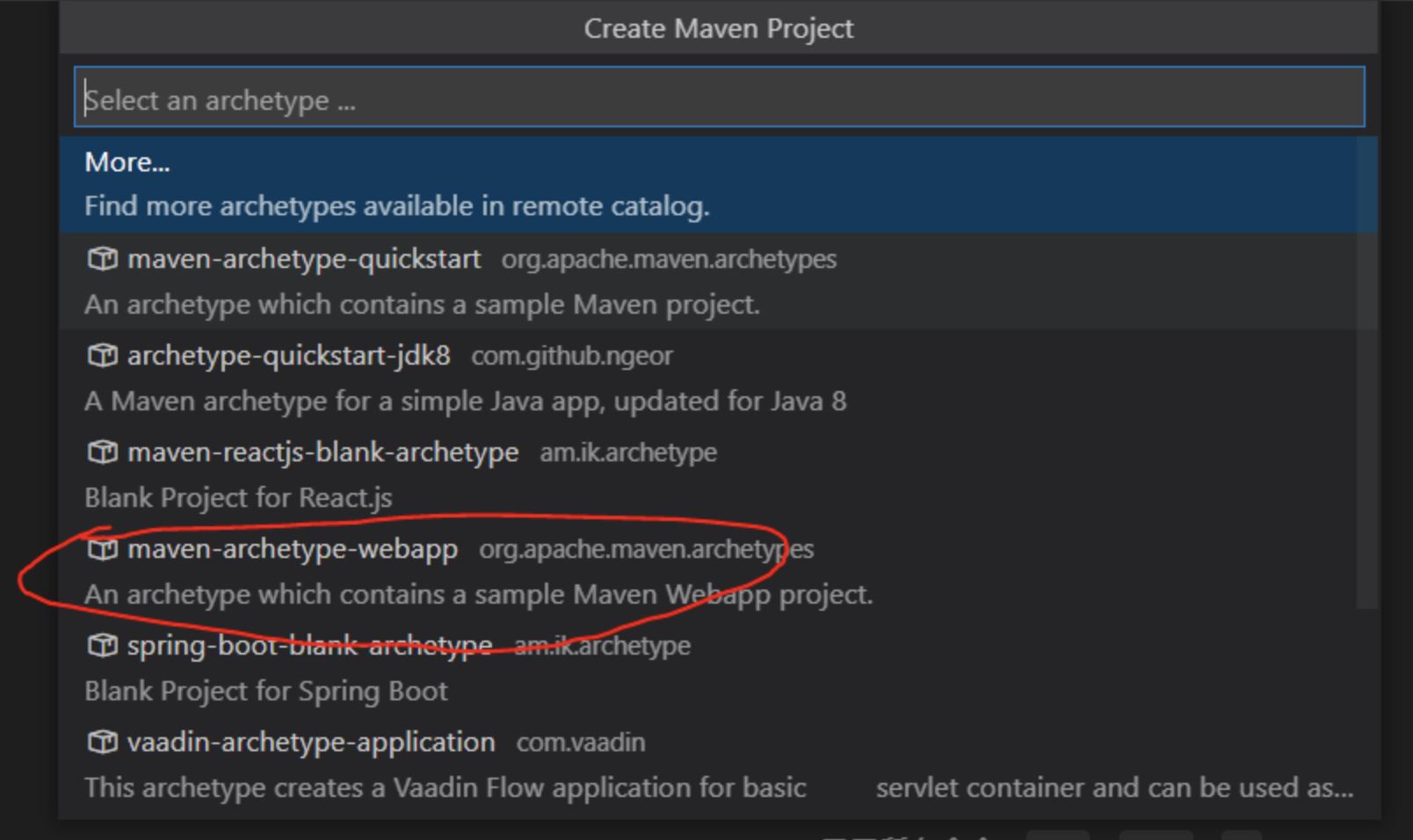Image resolution: width=1413 pixels, height=840 pixels.
Task: Click 'This archetype creates a Vaadin Flow application' description
Action: coord(719,787)
